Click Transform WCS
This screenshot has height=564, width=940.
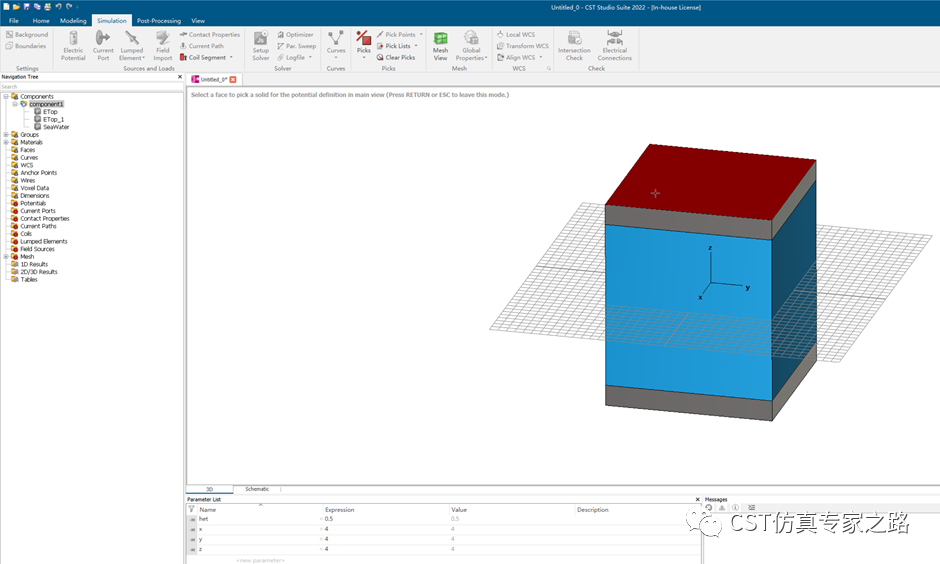[522, 46]
